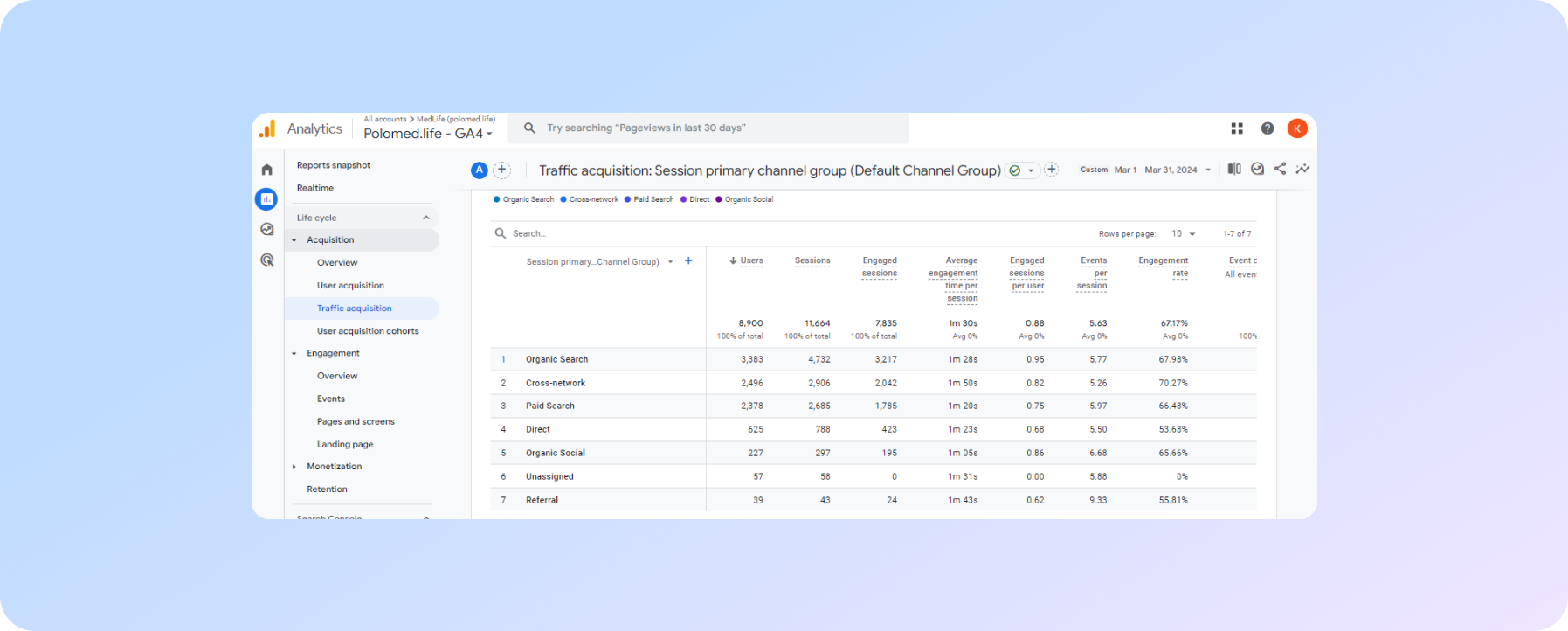Click total users value 8,900
1568x631 pixels.
[x=750, y=323]
